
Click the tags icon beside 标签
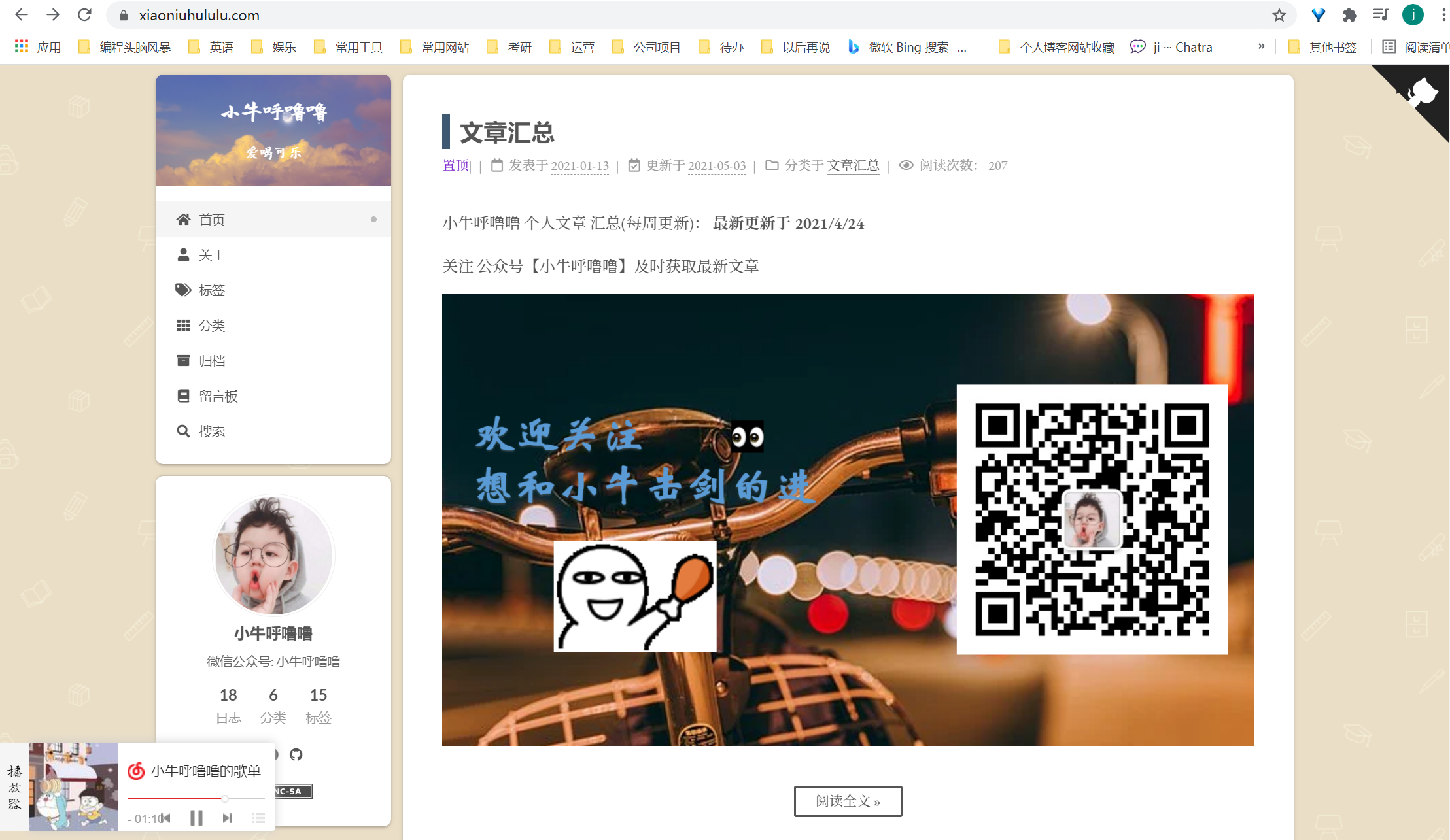click(183, 290)
